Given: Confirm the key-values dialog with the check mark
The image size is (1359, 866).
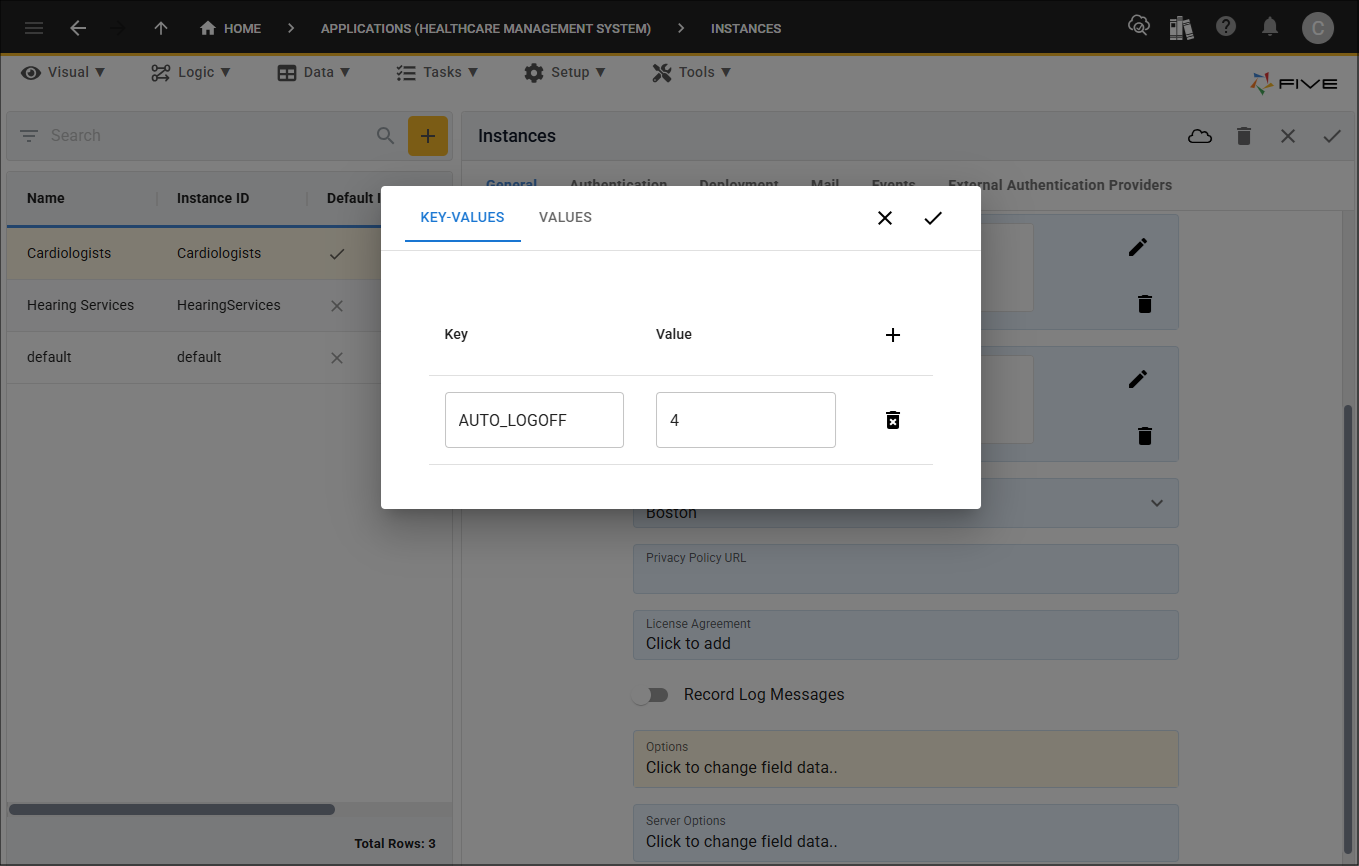Looking at the screenshot, I should pos(932,217).
